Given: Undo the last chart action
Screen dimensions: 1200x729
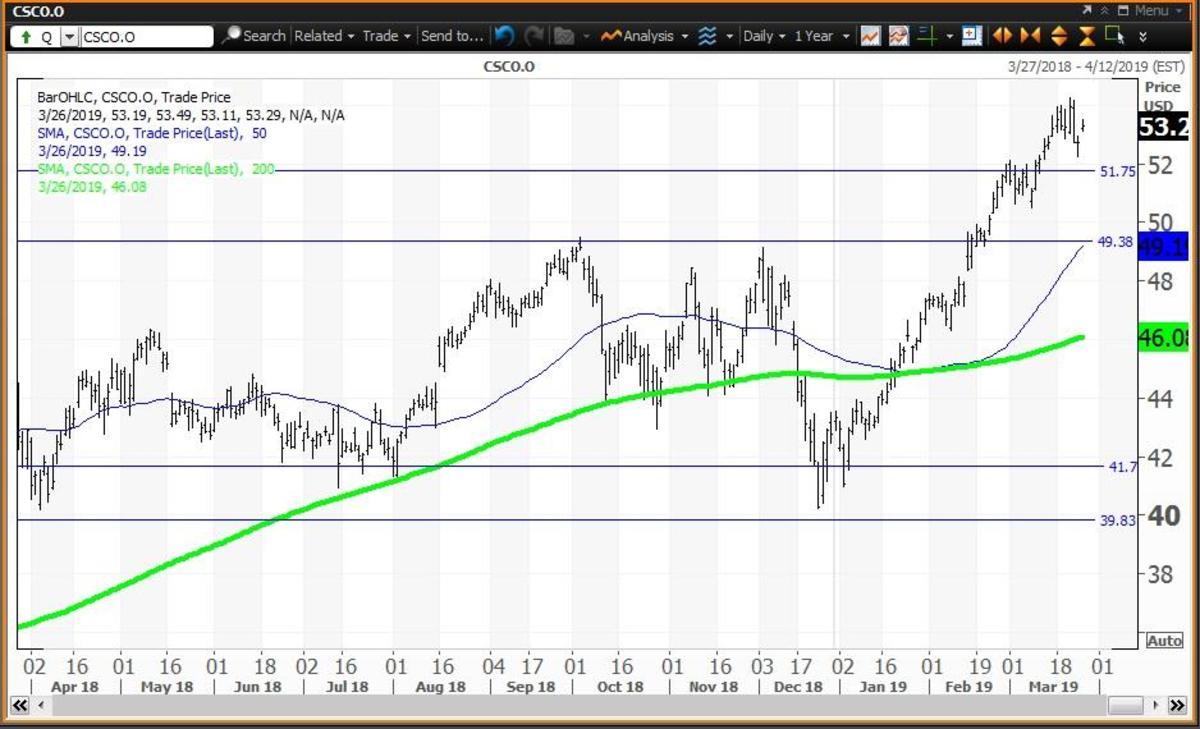Looking at the screenshot, I should (x=505, y=36).
